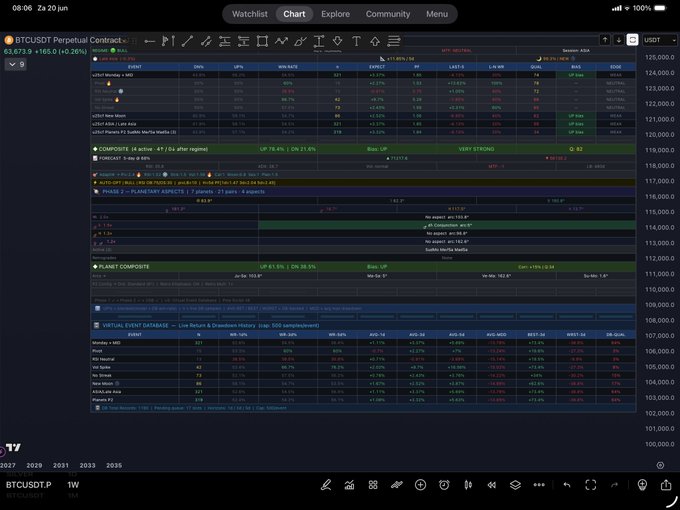Click the 2035 time axis label
The height and width of the screenshot is (510, 680).
114,465
